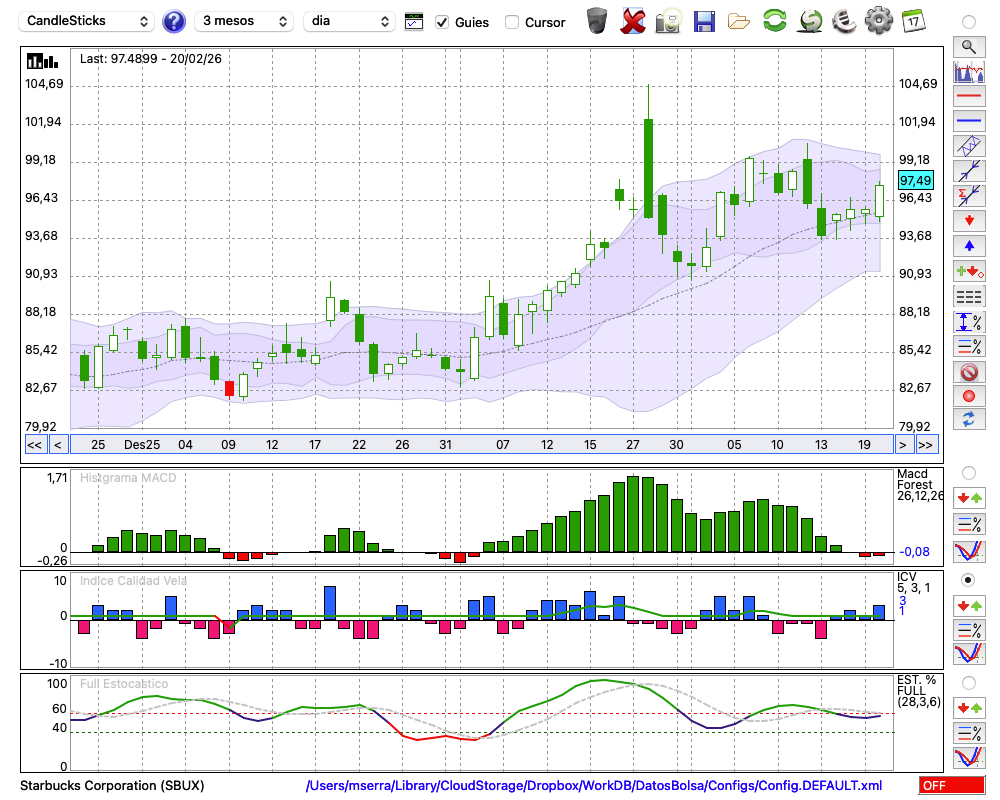Open the Config.DEFAULT.xml file path link

point(594,786)
